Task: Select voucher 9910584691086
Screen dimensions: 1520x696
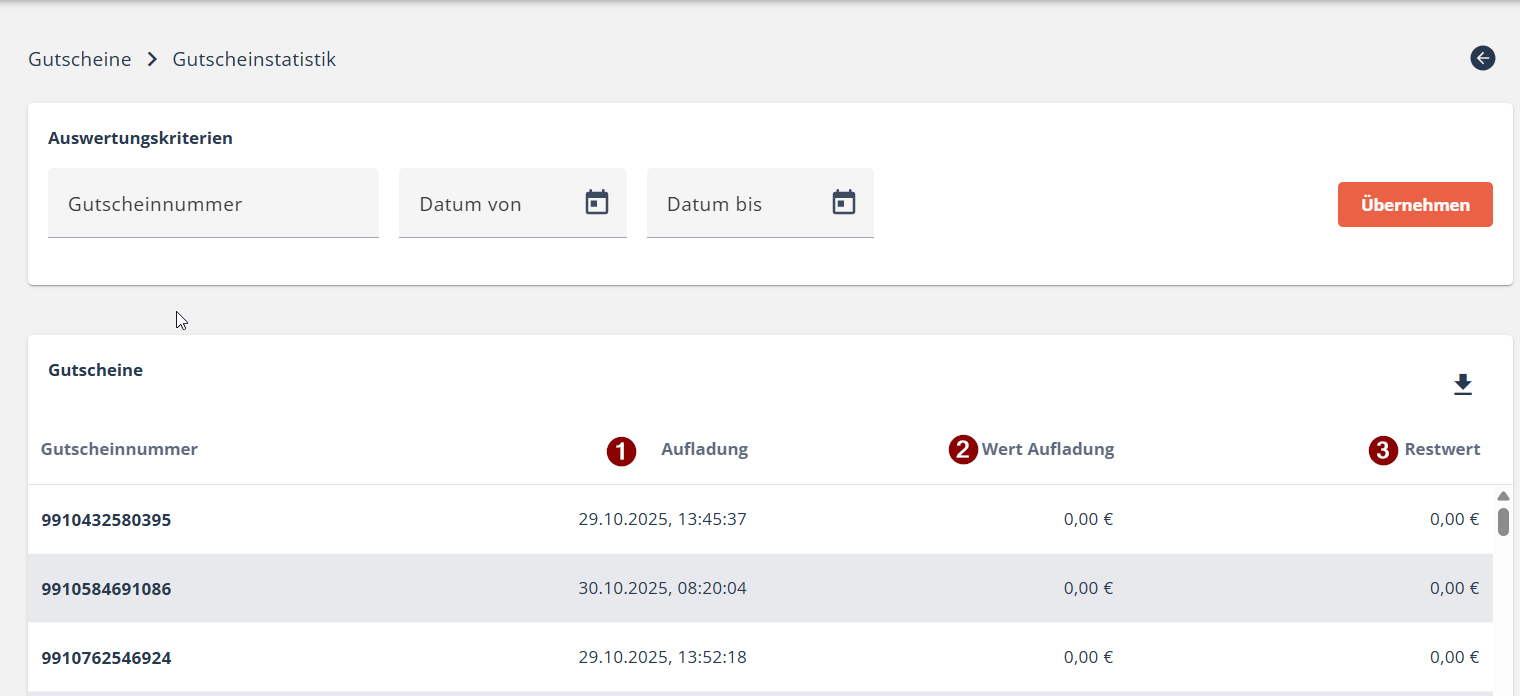Action: 106,589
